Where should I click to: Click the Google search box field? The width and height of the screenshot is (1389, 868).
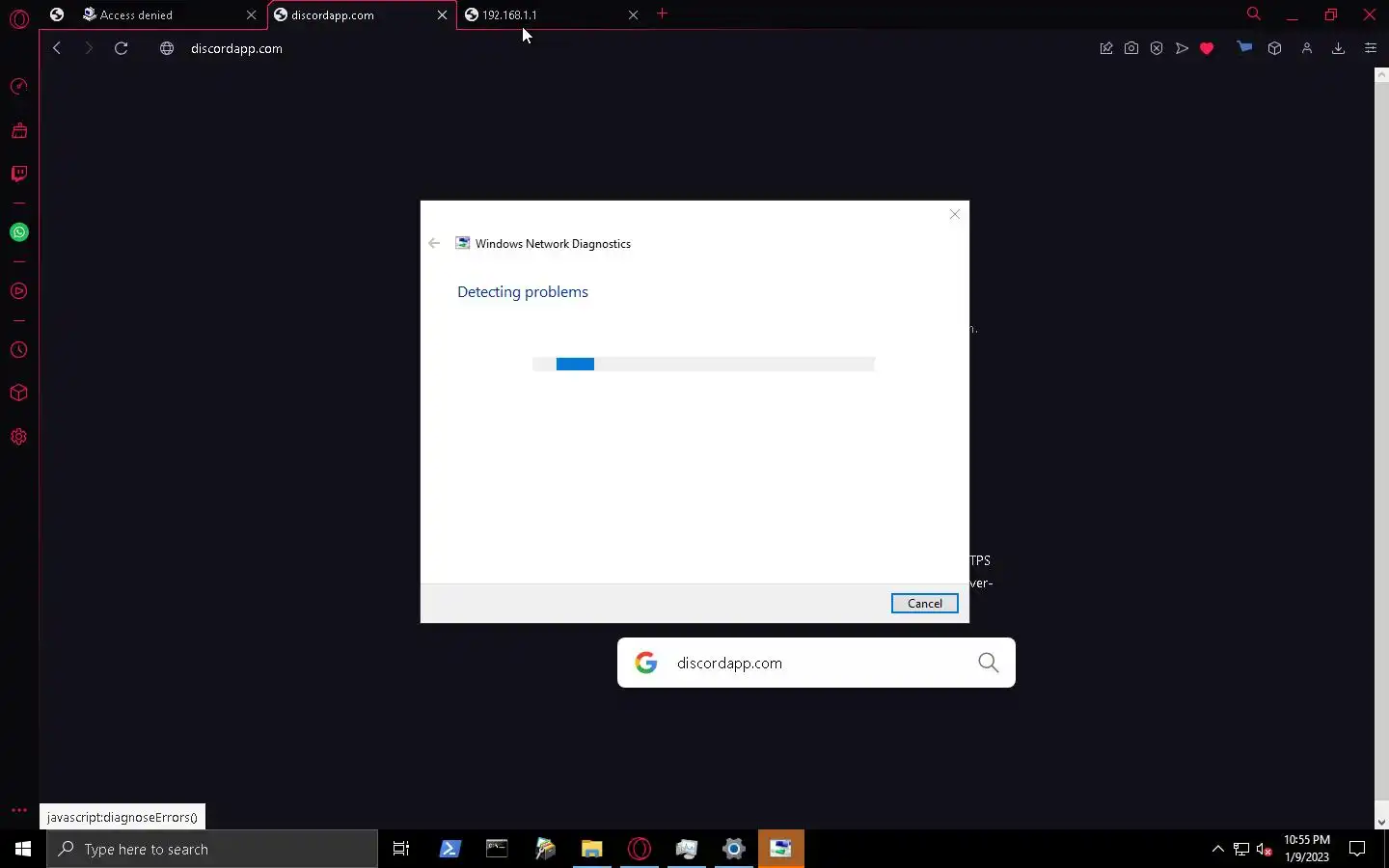coord(816,663)
